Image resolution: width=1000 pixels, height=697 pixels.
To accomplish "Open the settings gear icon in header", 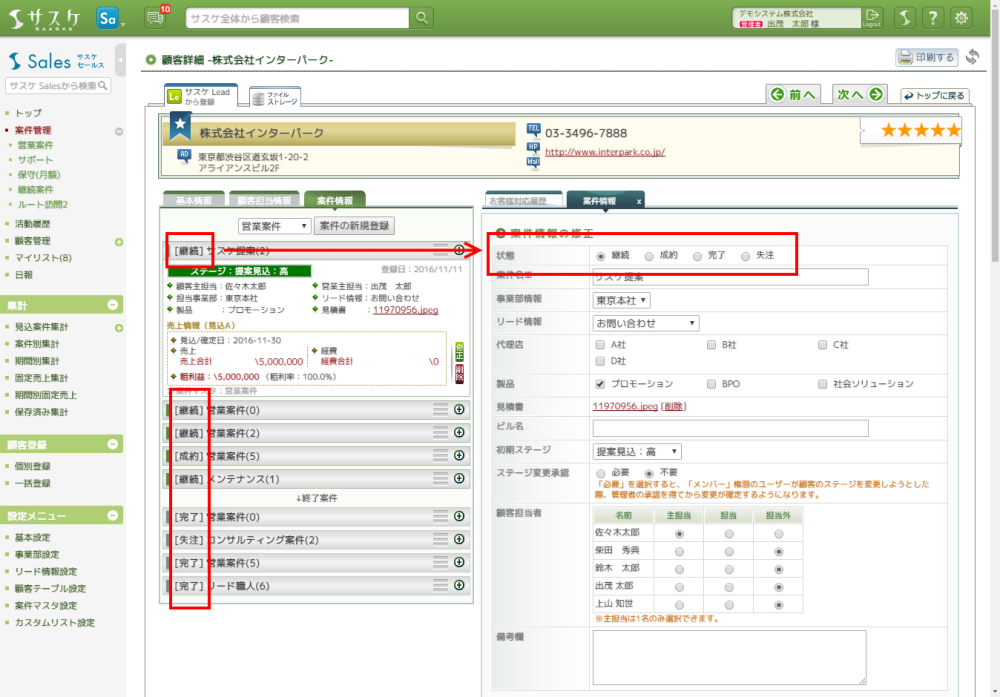I will (962, 18).
